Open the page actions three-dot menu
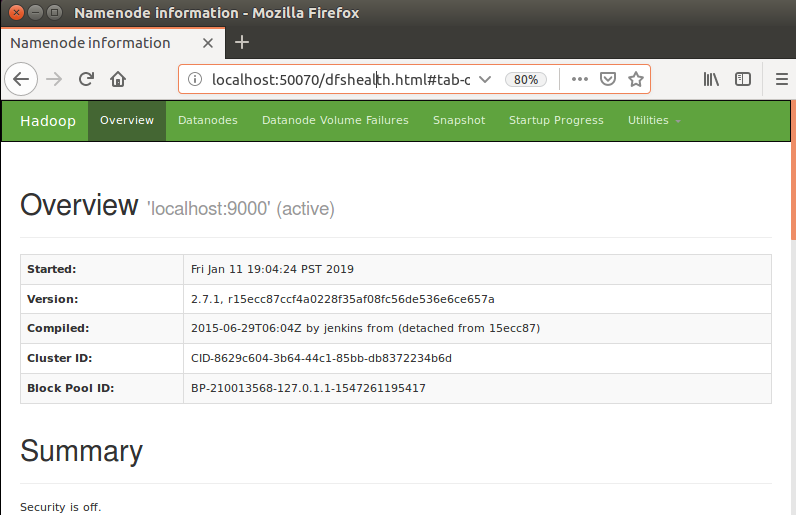This screenshot has height=515, width=796. [x=580, y=79]
